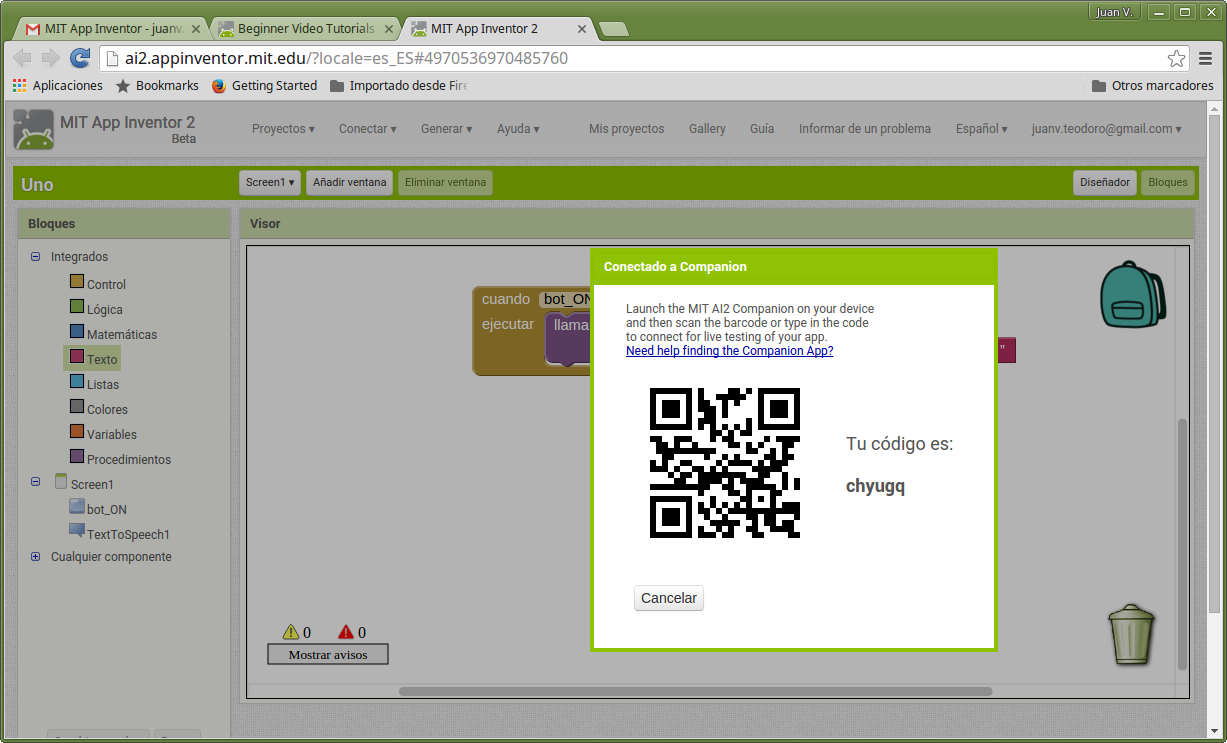Click the Mostrar avisos button
The image size is (1227, 743).
click(x=328, y=655)
